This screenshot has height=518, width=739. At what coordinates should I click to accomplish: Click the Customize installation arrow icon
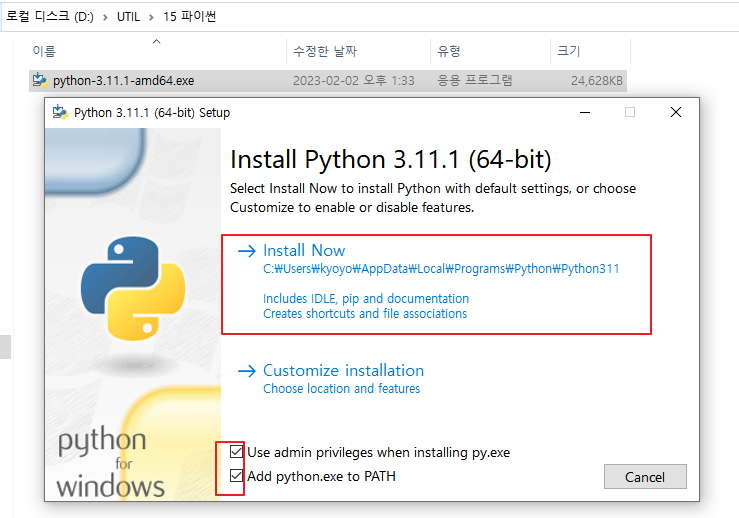point(247,371)
